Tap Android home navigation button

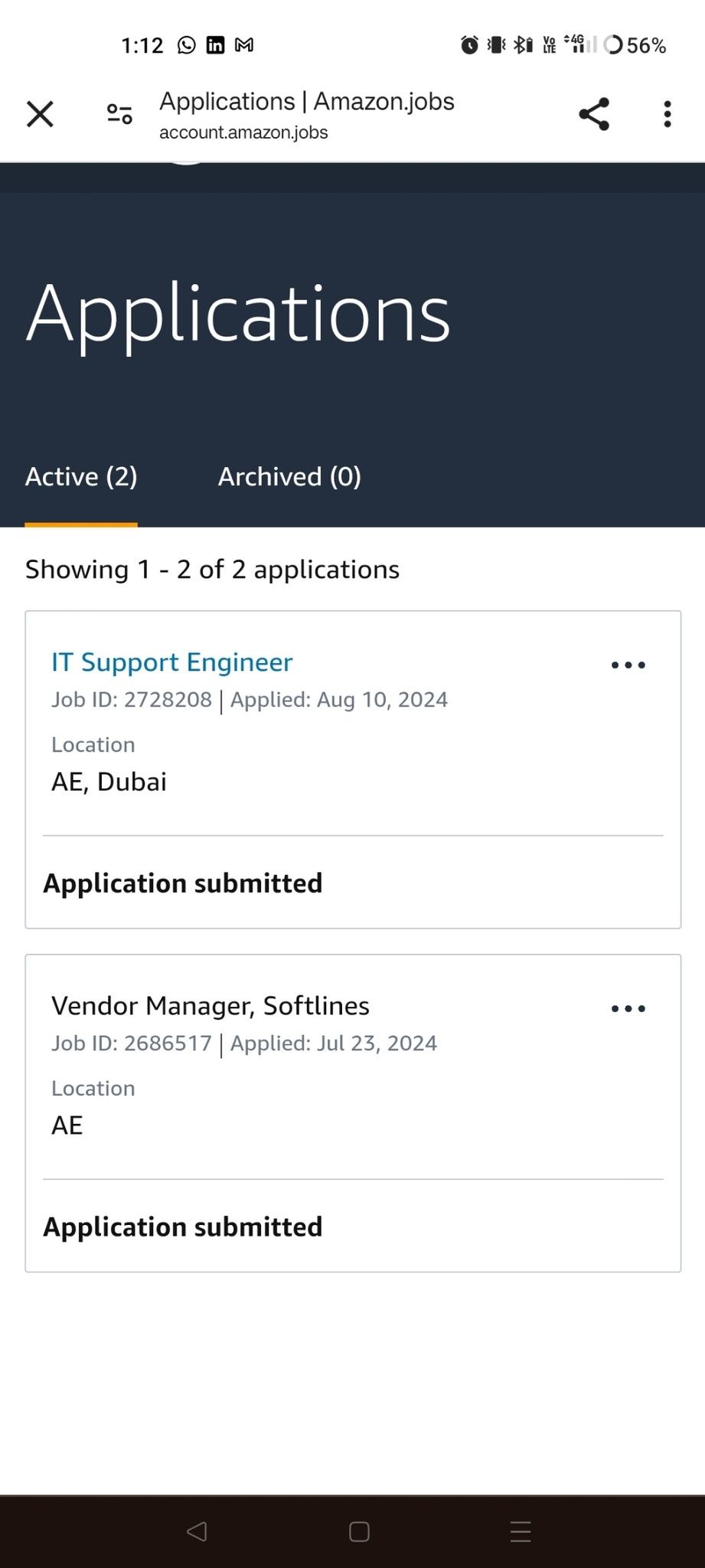pos(359,1531)
